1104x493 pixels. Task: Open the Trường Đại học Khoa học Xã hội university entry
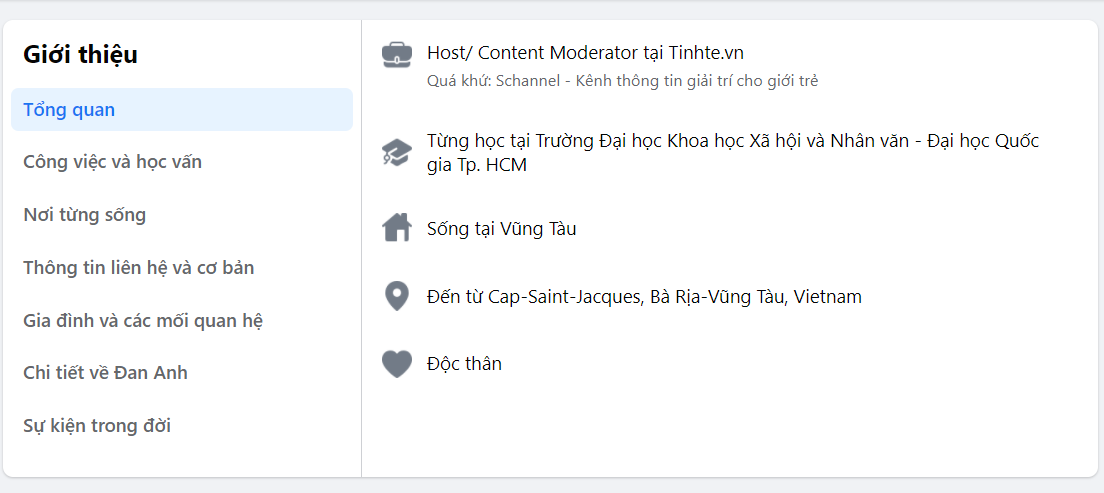(732, 141)
